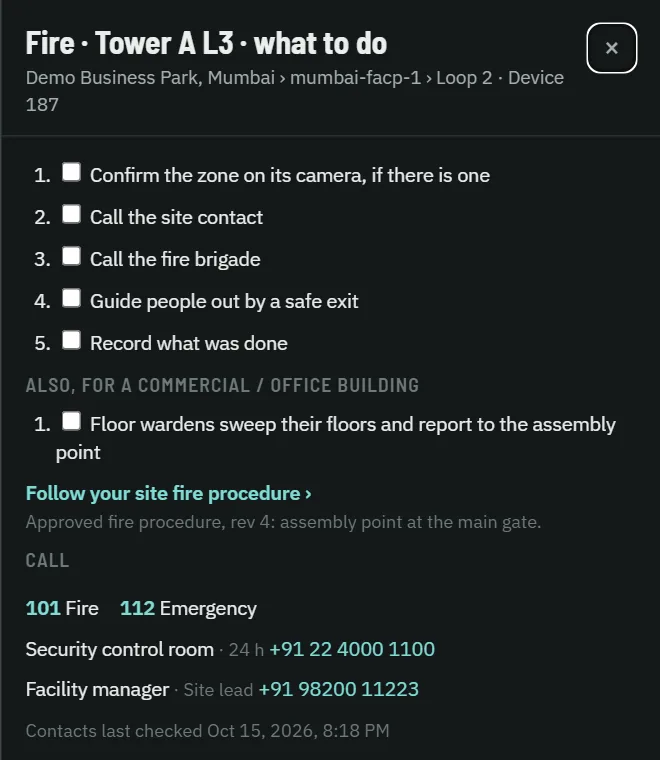660x760 pixels.
Task: Check off 'Call the site contact'
Action: (x=71, y=214)
